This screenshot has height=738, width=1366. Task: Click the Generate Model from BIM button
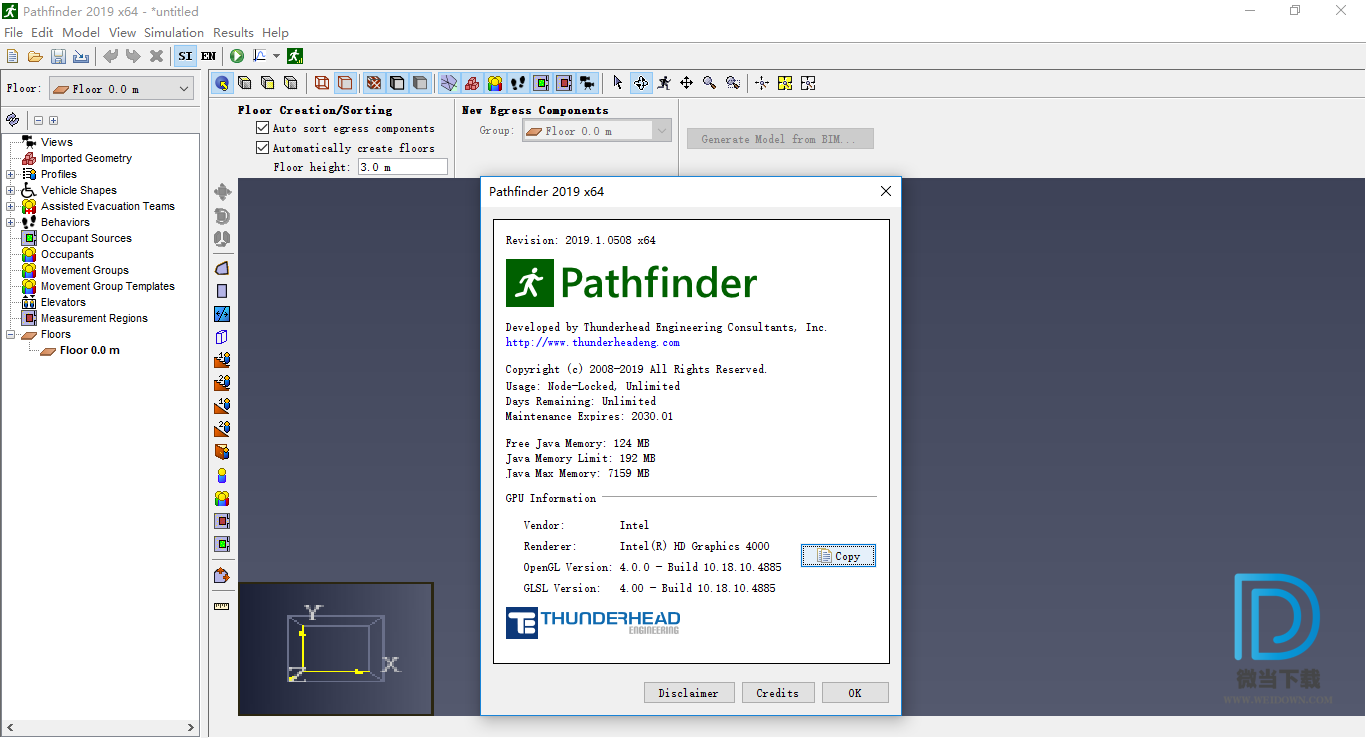[x=780, y=139]
